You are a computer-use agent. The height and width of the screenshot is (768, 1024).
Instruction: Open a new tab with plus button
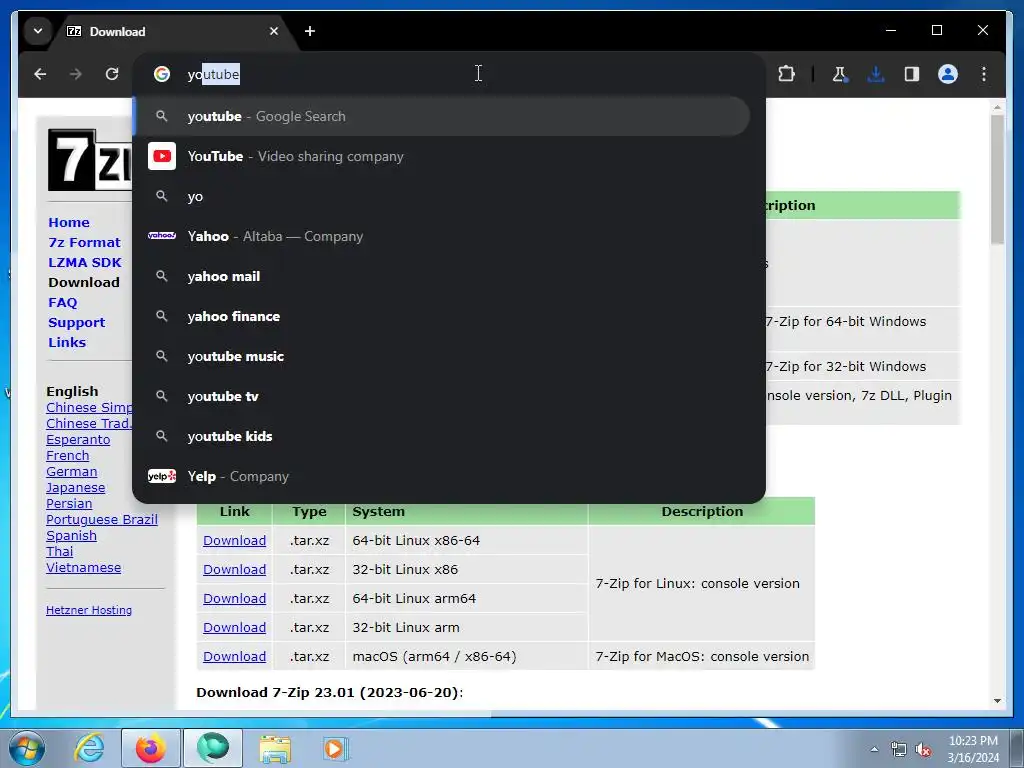310,31
